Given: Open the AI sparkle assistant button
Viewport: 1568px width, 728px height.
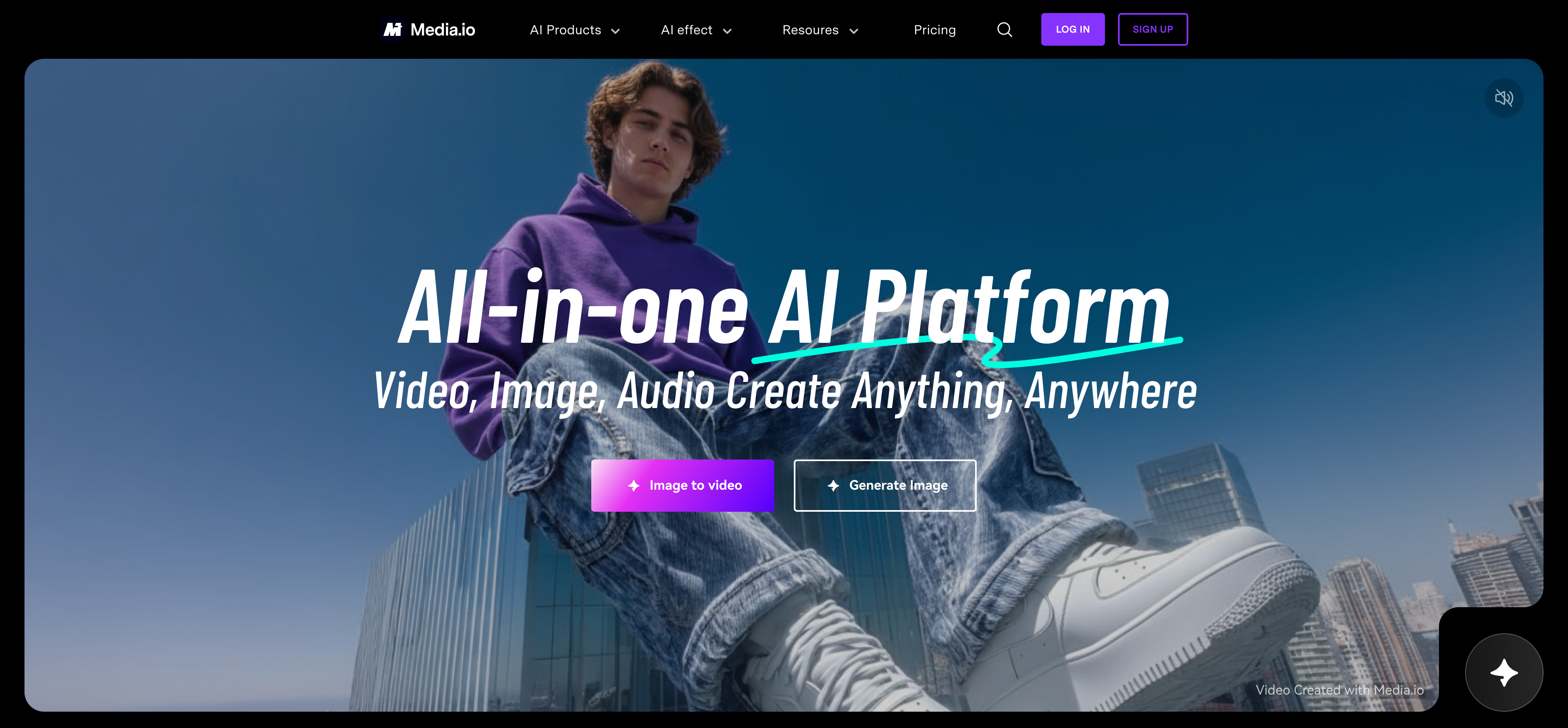Looking at the screenshot, I should tap(1503, 672).
